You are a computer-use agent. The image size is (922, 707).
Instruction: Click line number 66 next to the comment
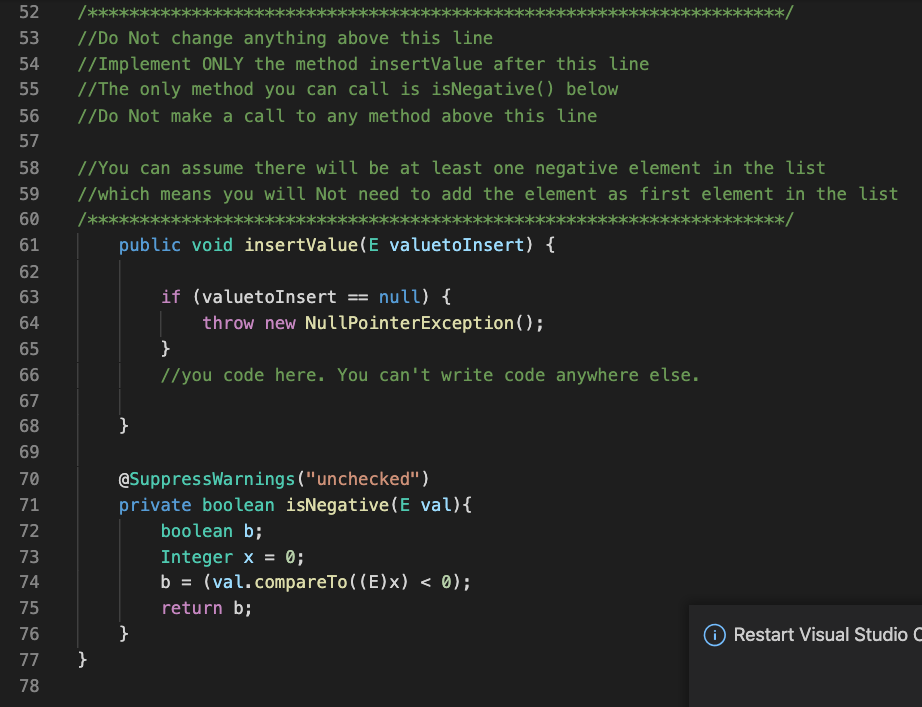point(29,375)
